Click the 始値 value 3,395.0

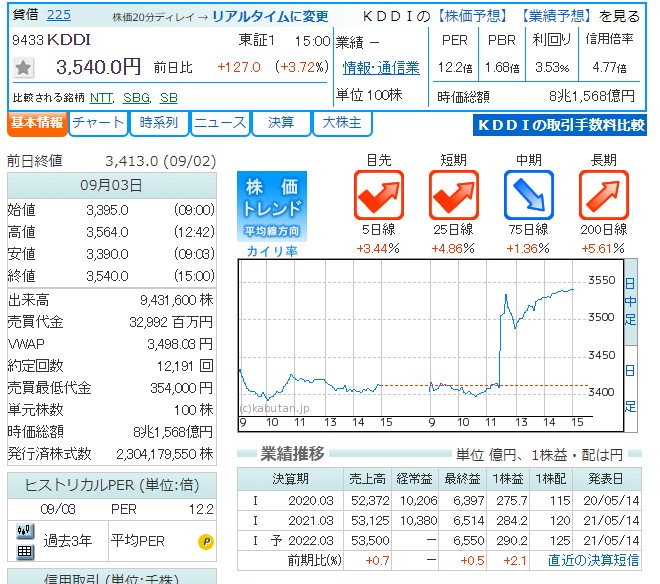click(107, 210)
